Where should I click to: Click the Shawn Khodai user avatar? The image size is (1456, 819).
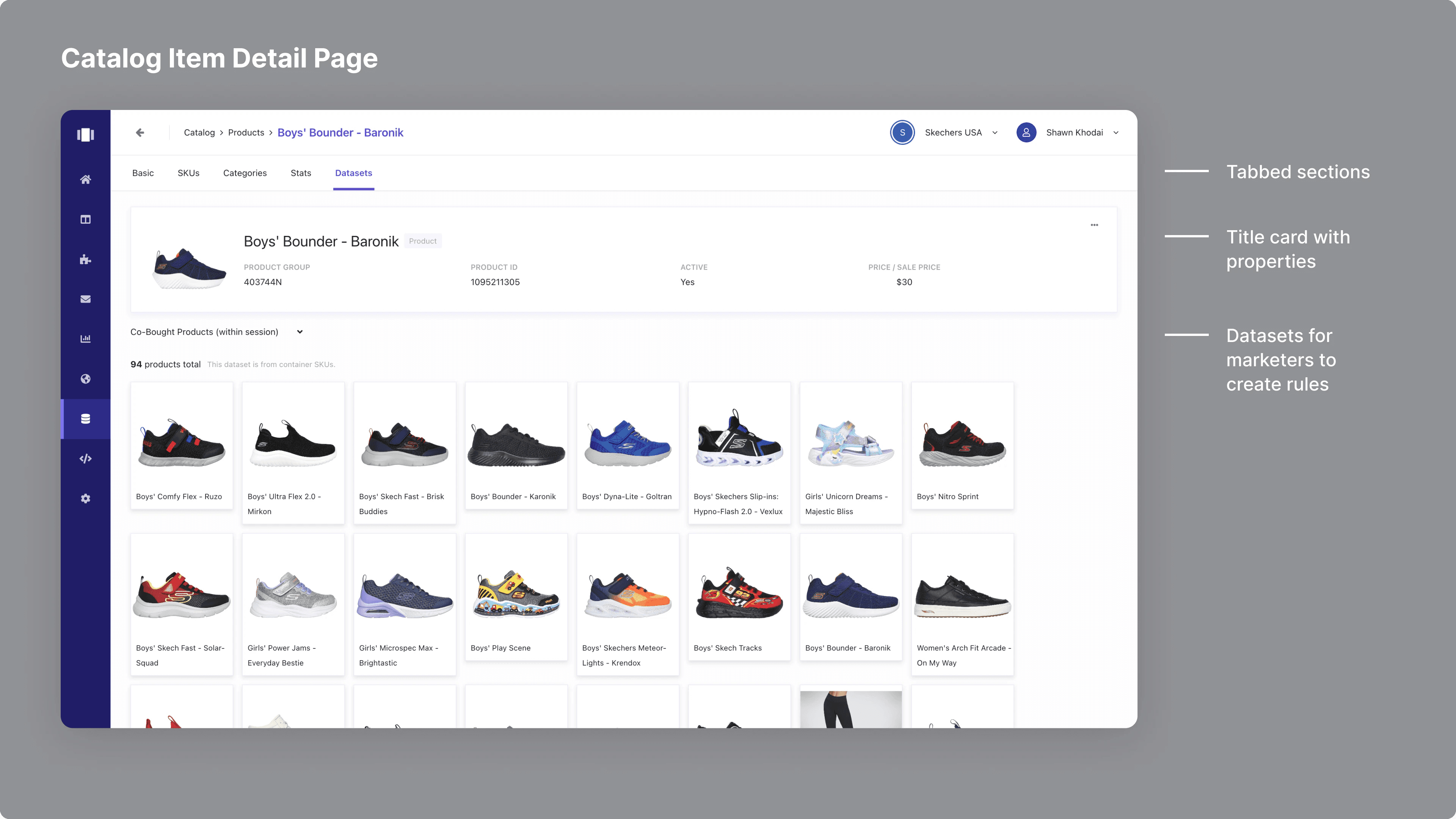[x=1026, y=132]
